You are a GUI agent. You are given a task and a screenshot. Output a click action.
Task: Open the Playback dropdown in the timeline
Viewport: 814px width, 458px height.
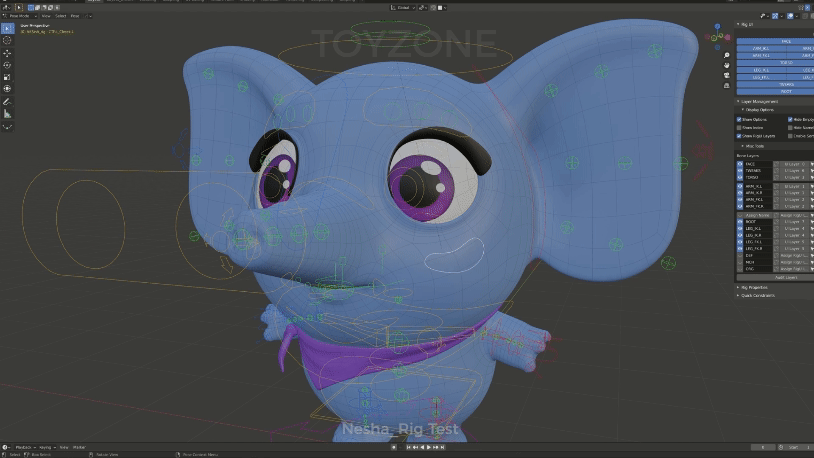tap(24, 447)
